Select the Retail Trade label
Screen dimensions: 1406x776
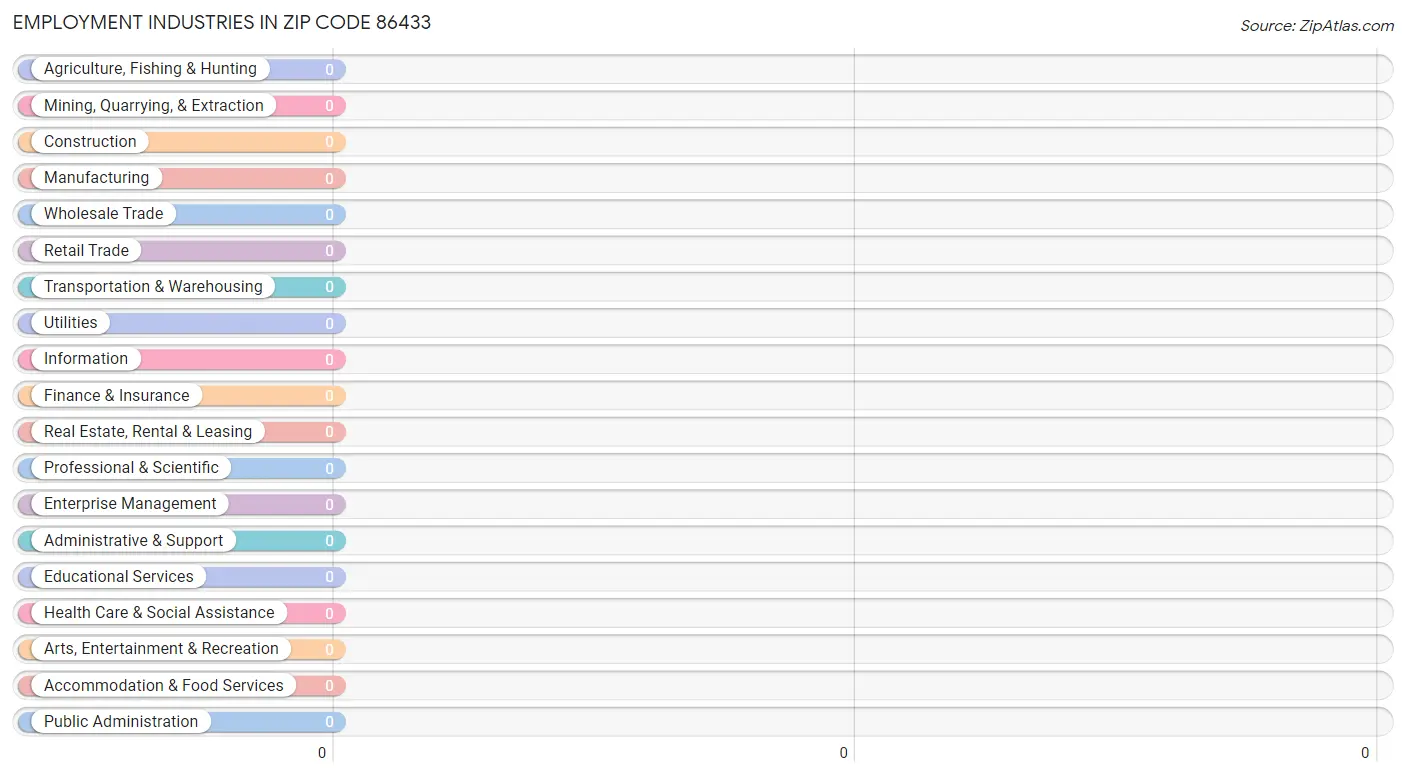point(86,250)
